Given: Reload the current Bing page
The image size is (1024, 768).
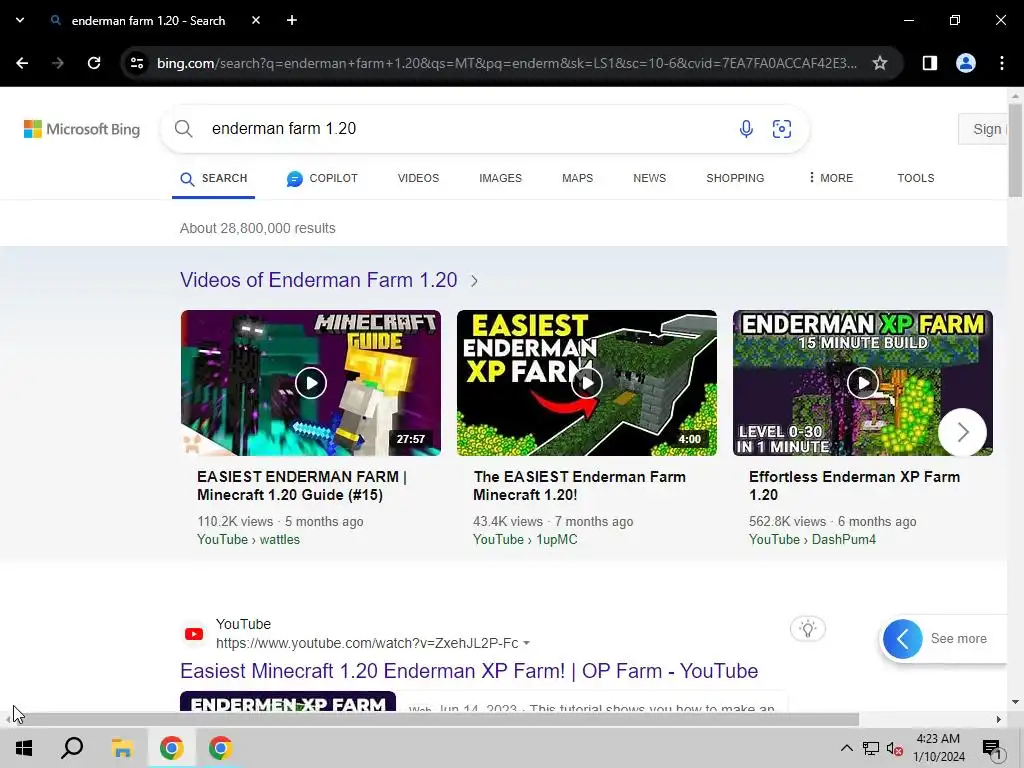Looking at the screenshot, I should [x=94, y=63].
